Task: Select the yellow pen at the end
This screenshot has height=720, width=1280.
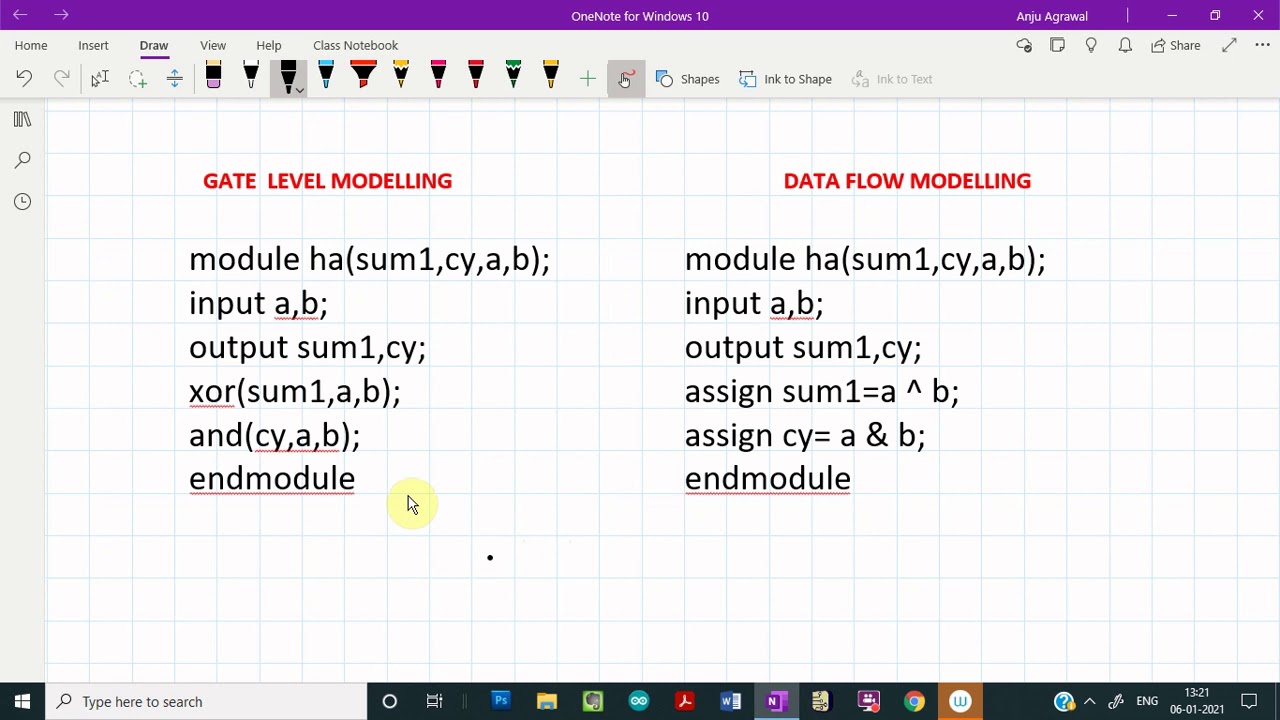Action: [551, 77]
